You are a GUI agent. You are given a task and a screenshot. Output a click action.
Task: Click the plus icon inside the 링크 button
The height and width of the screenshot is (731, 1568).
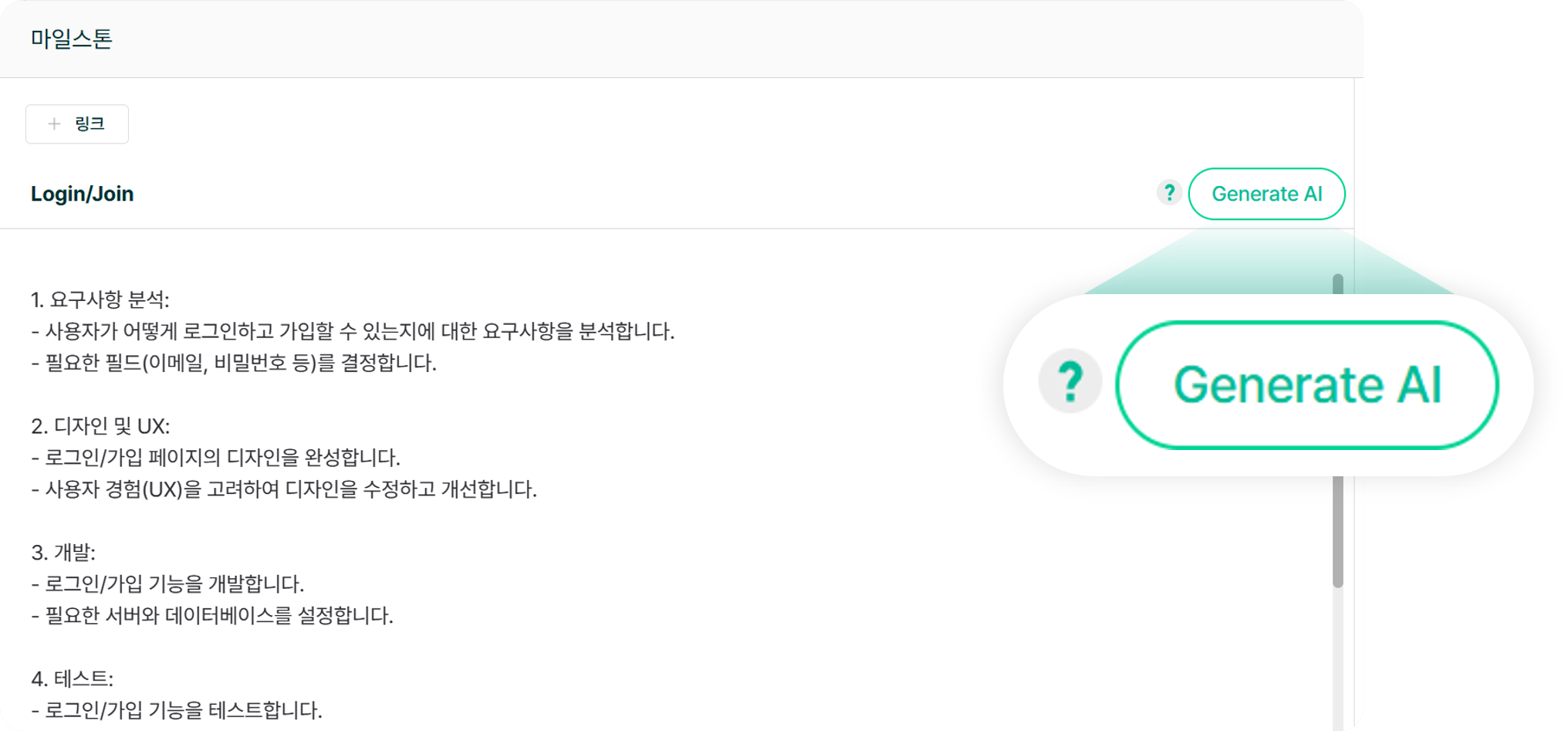pos(53,124)
